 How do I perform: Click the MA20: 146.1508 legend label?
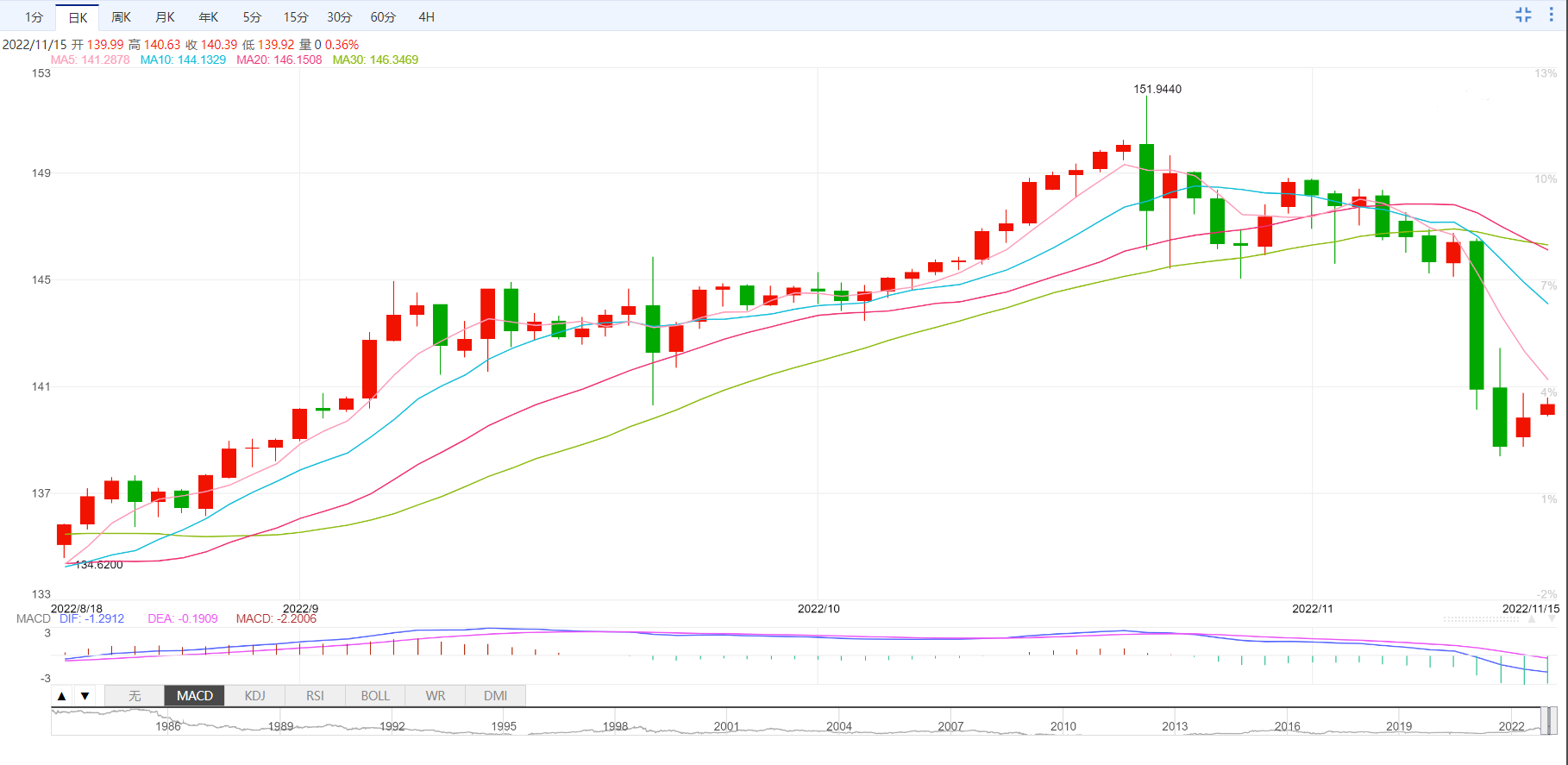[279, 60]
